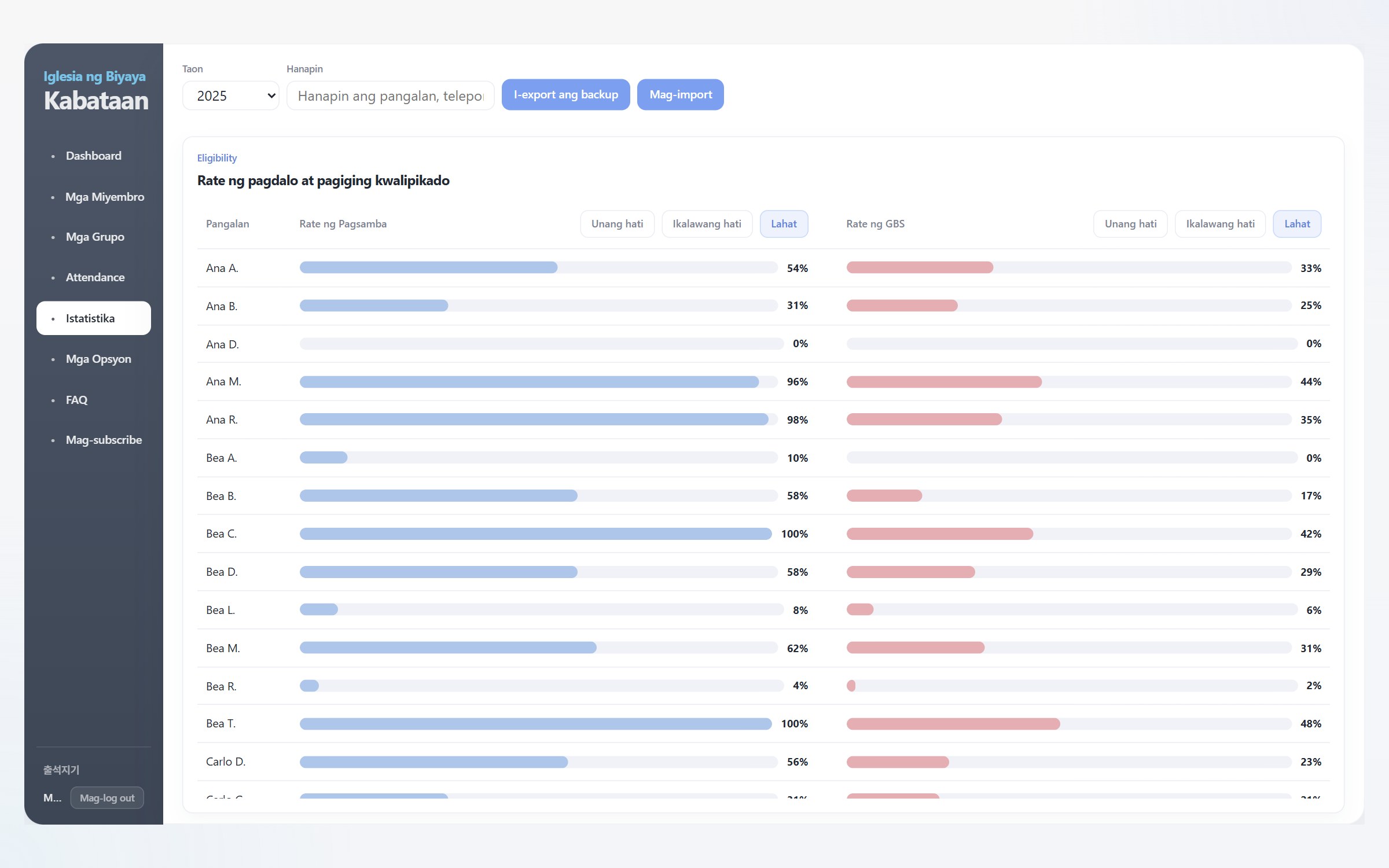This screenshot has height=868, width=1389.
Task: Select Unang hati for Rate ng GBS
Action: pyautogui.click(x=1130, y=224)
